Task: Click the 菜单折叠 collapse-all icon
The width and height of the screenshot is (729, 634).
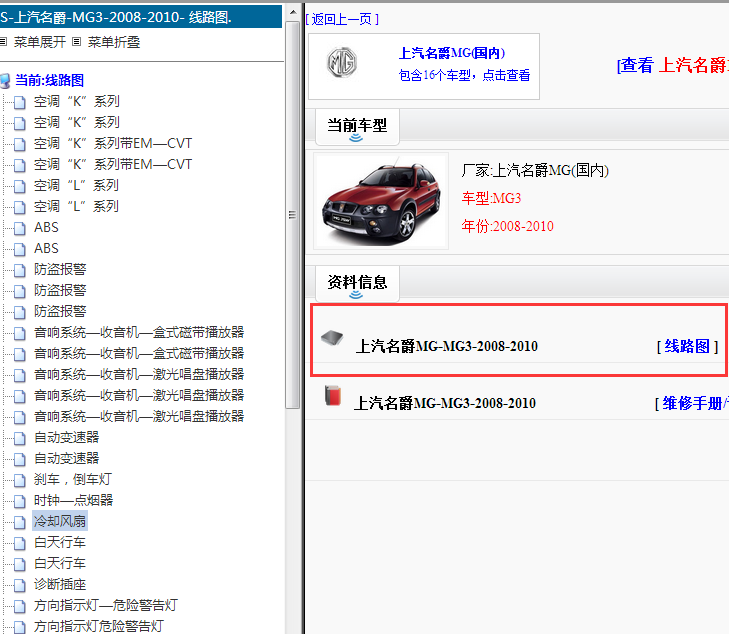Action: tap(77, 42)
